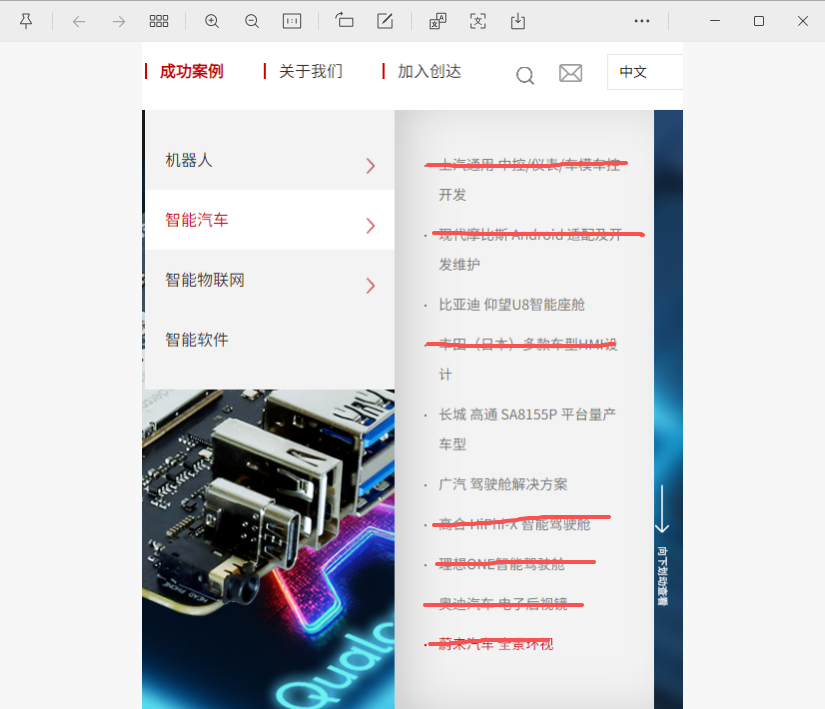Open the more options menu

tap(642, 21)
